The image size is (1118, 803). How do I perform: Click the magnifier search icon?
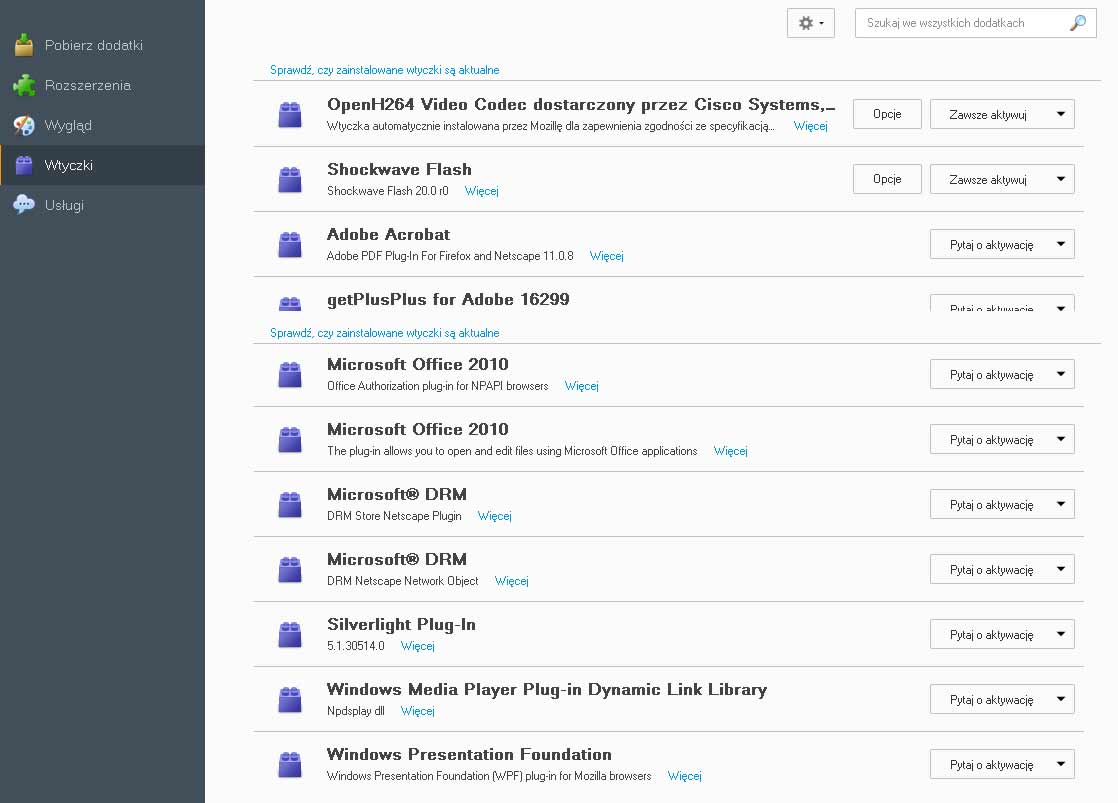click(1078, 23)
